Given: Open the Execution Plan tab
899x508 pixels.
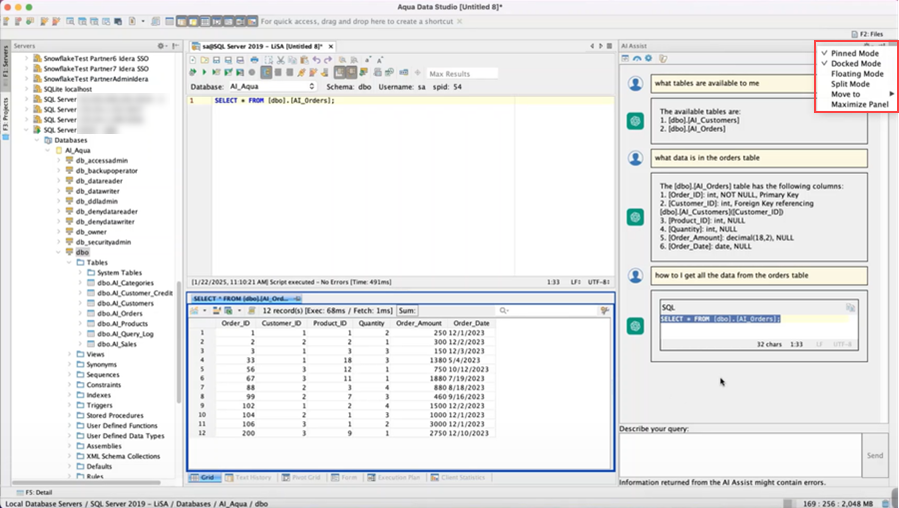Looking at the screenshot, I should click(x=394, y=478).
